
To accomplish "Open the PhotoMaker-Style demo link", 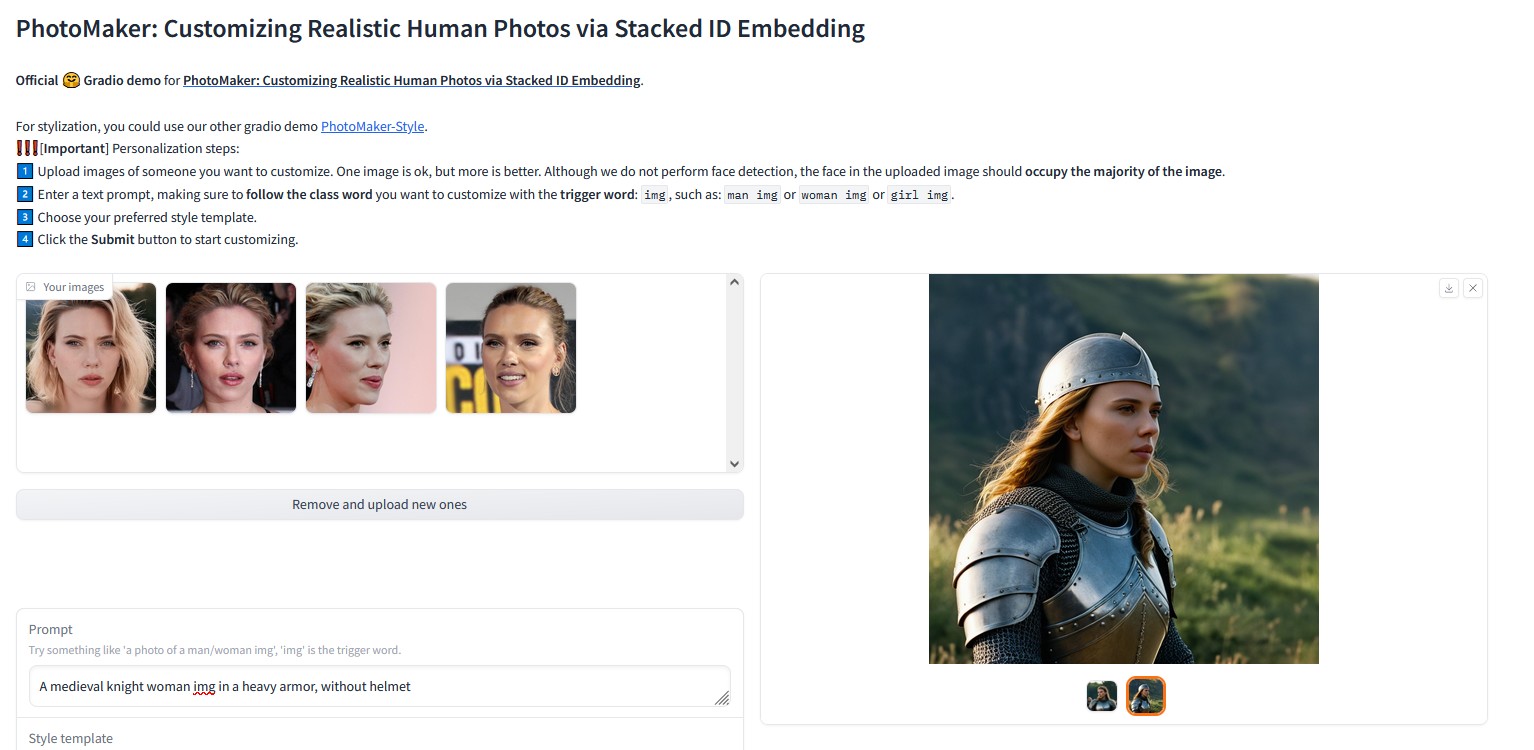I will (x=373, y=126).
